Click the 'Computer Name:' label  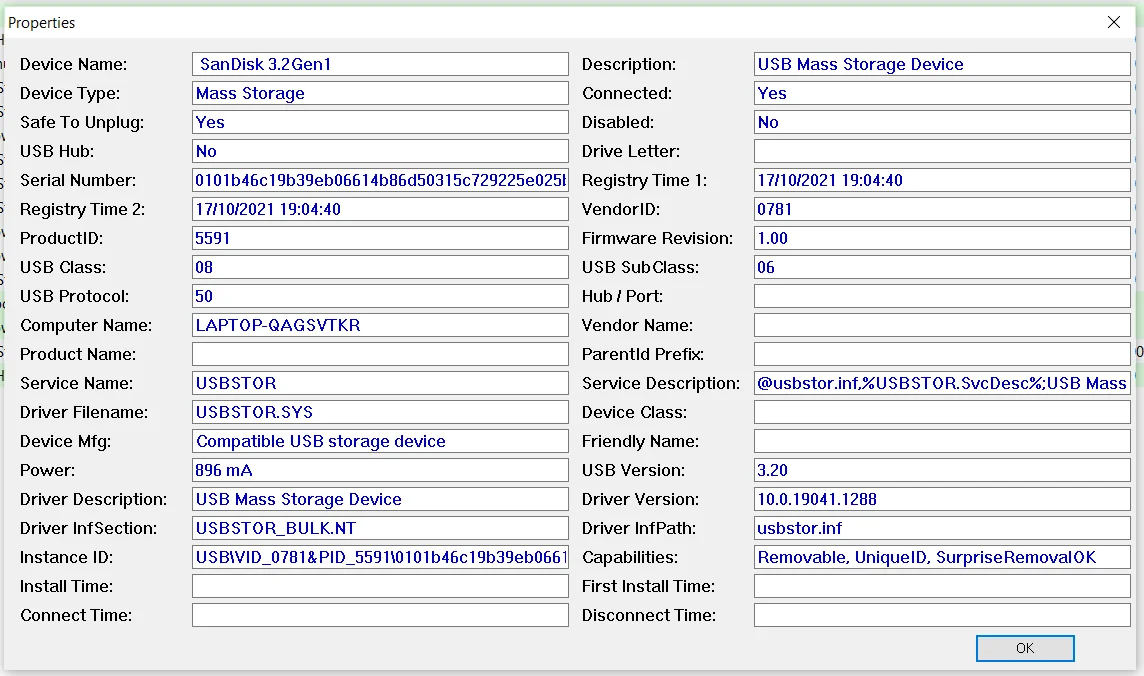point(86,326)
